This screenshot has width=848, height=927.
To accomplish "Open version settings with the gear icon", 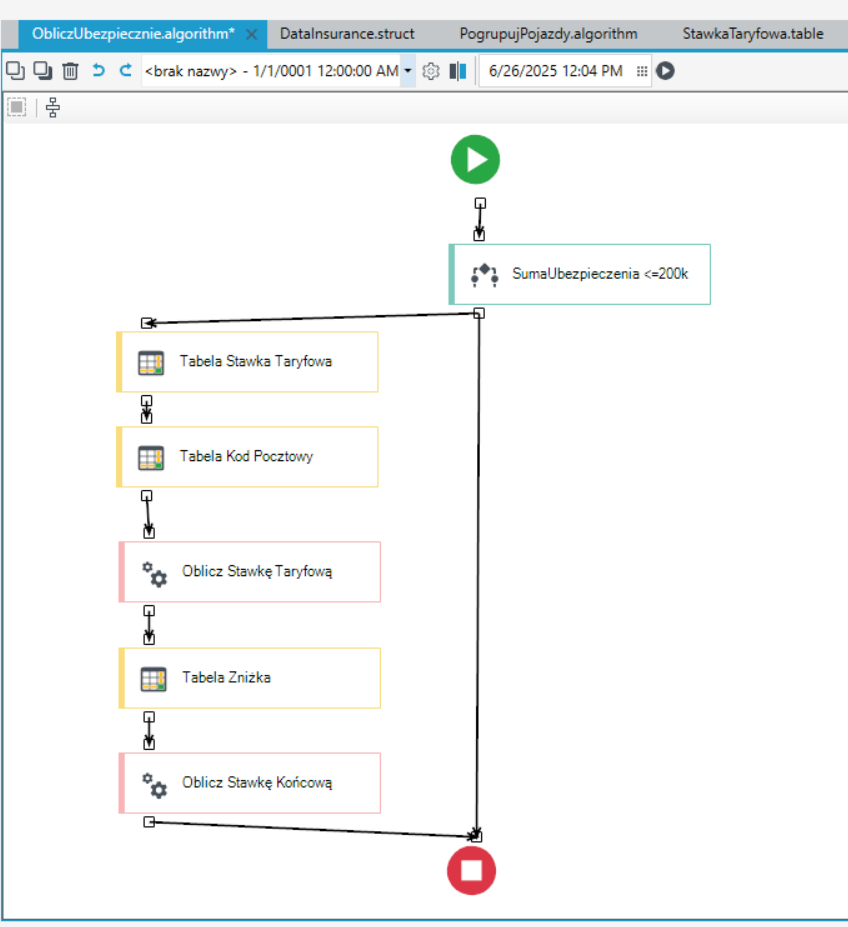I will pos(431,72).
